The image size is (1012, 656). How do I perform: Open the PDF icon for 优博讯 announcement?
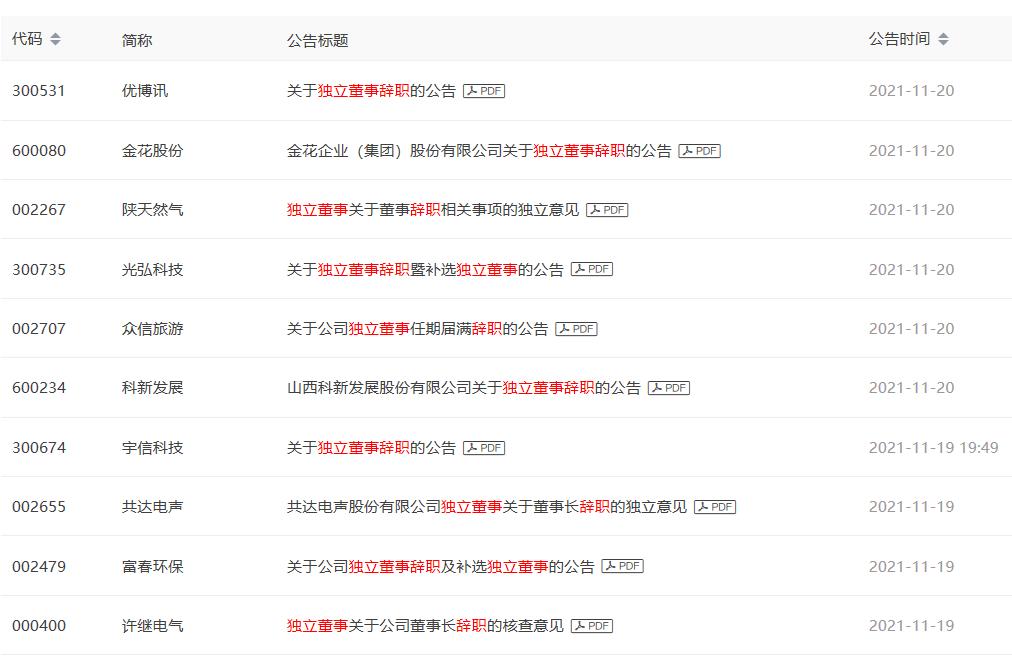[486, 90]
